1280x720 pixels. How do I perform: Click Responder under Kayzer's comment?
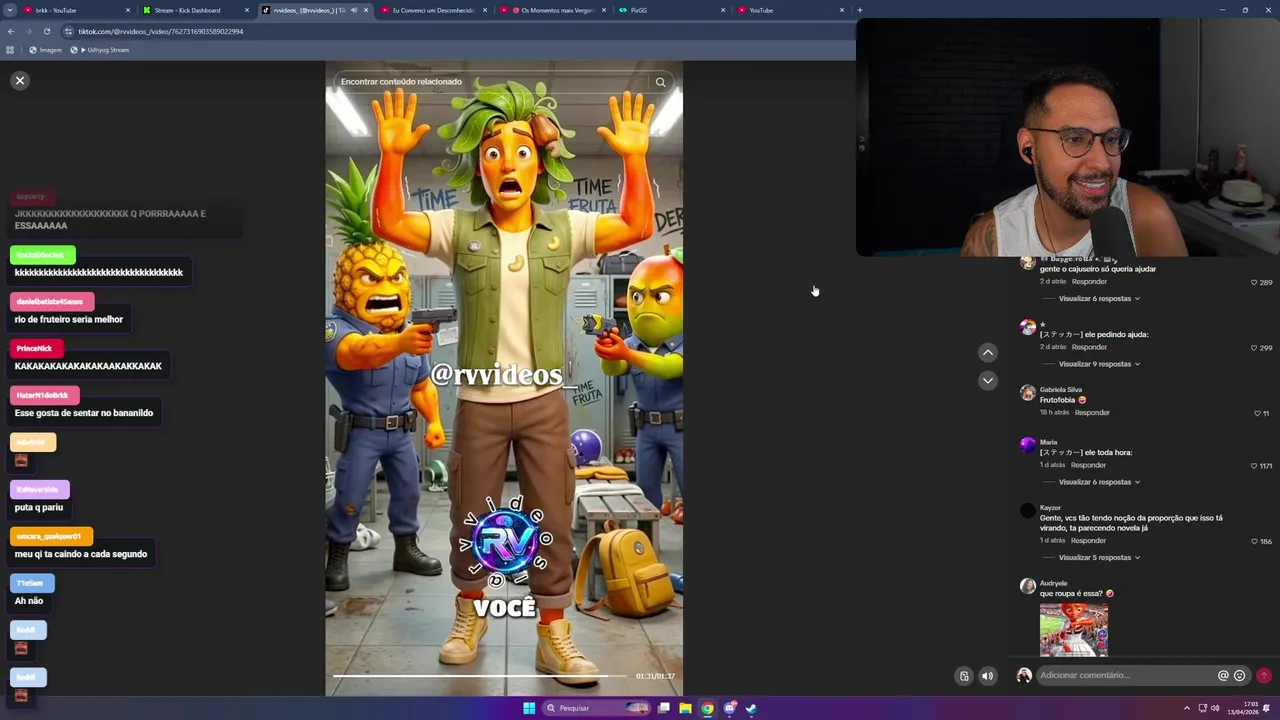1088,541
